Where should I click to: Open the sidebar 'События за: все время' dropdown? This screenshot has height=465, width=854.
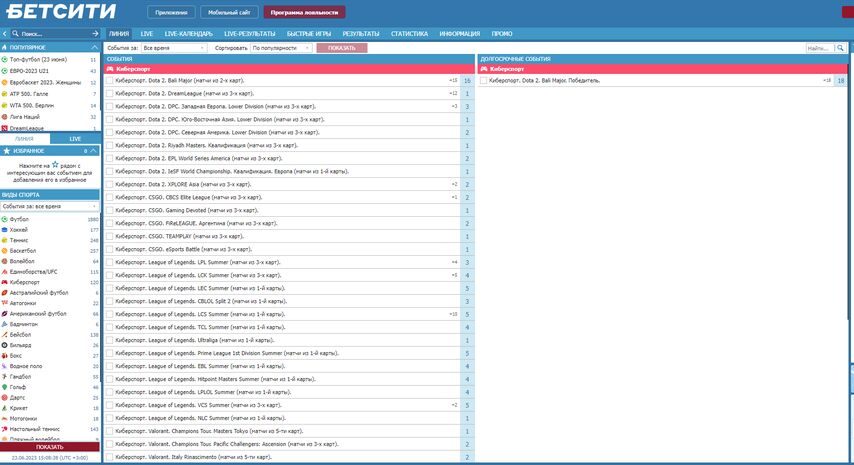tap(50, 206)
